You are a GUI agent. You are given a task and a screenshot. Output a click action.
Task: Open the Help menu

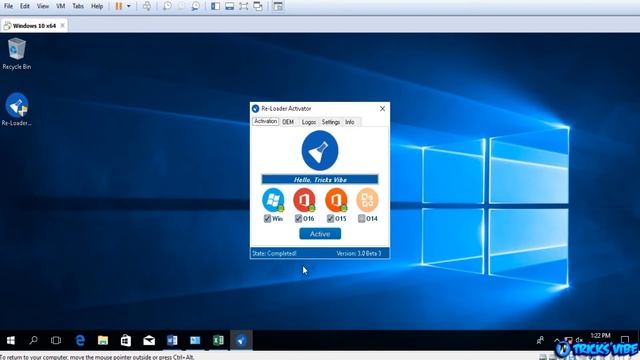pyautogui.click(x=97, y=6)
